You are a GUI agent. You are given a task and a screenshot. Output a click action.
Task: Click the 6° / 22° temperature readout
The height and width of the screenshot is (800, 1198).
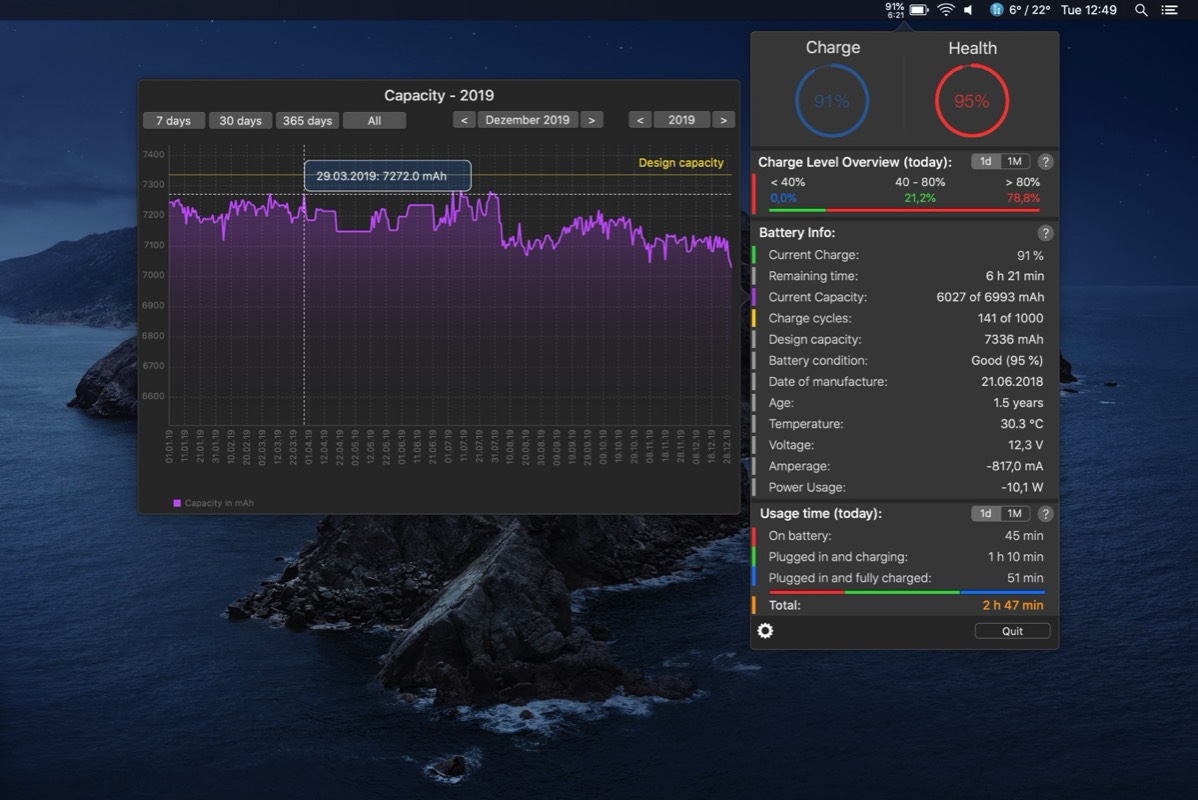point(1029,10)
